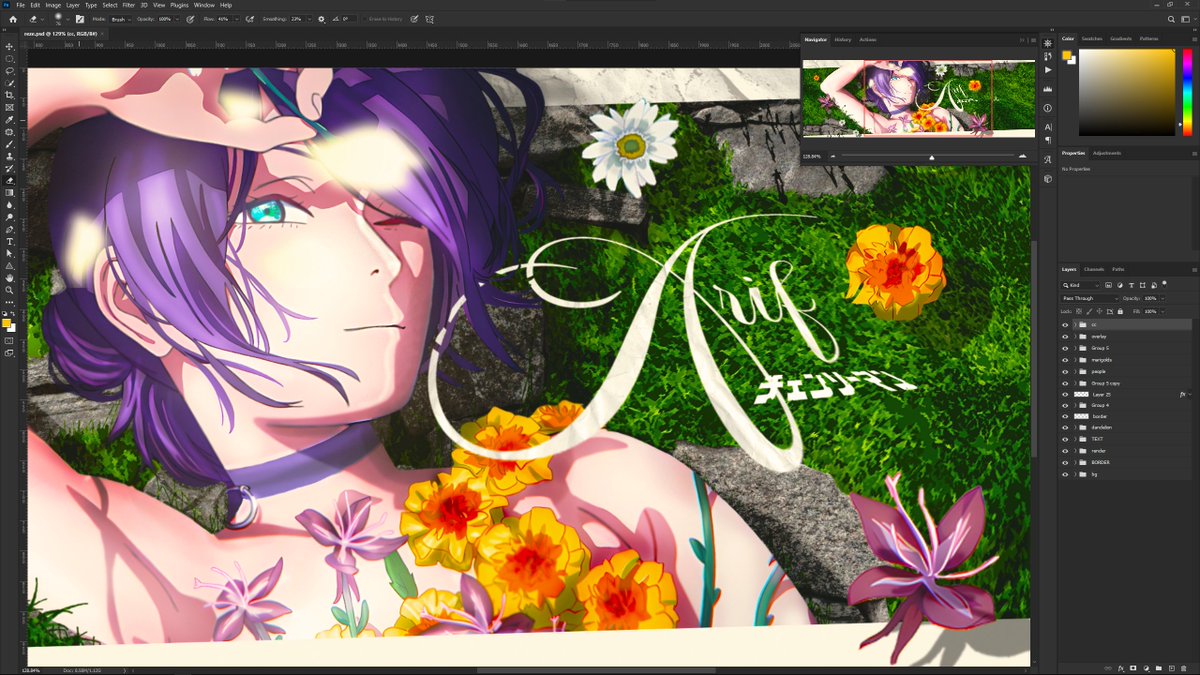This screenshot has height=675, width=1200.
Task: Expand the TEXT layer group
Action: [1075, 440]
